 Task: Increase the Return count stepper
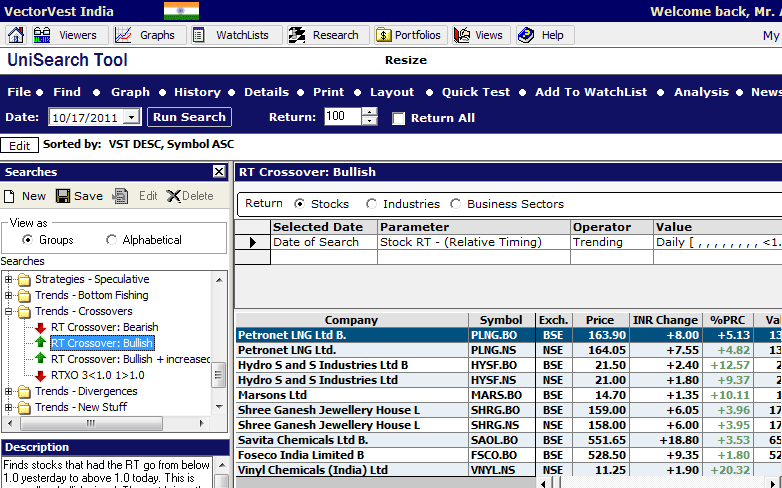click(369, 112)
